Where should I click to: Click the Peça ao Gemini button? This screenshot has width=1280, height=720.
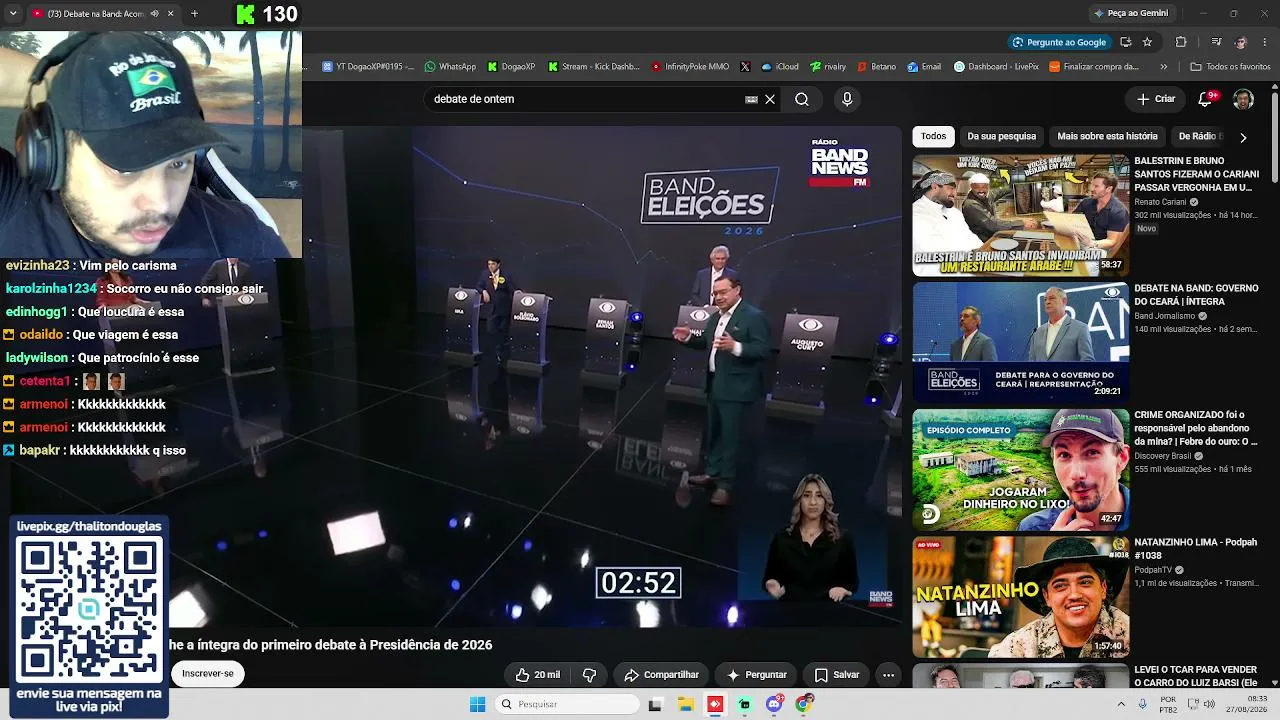(1131, 13)
